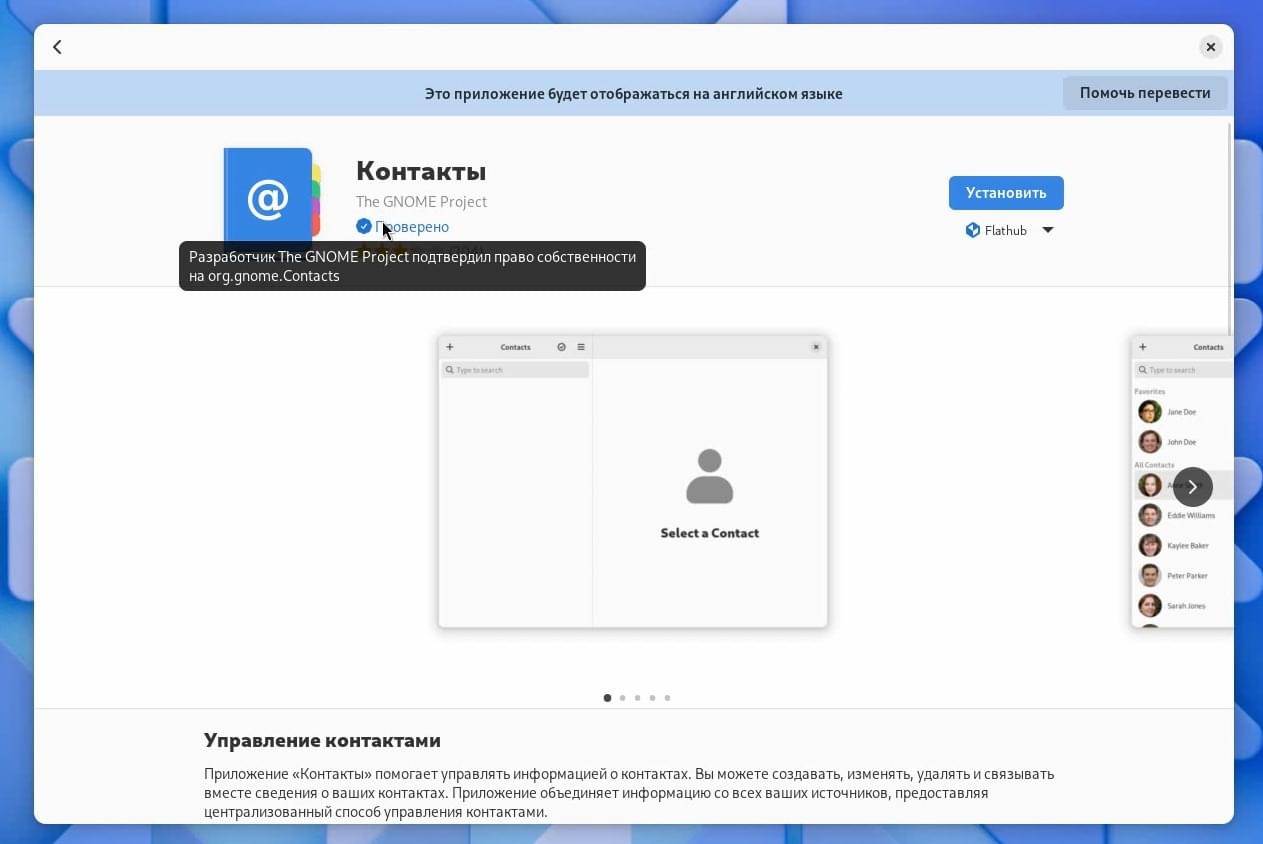
Task: Install Contacts with the "Установить" button
Action: [1006, 193]
